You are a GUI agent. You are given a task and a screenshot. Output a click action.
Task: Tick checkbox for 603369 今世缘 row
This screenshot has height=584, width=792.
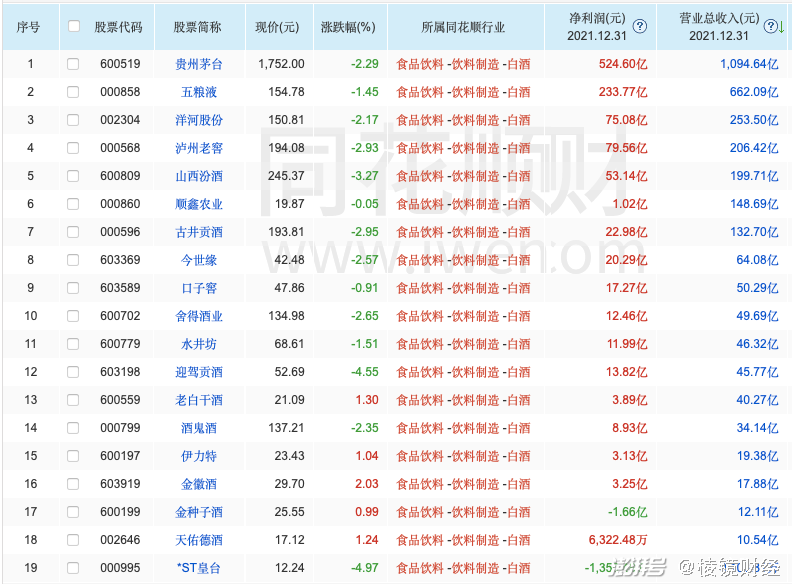[73, 260]
